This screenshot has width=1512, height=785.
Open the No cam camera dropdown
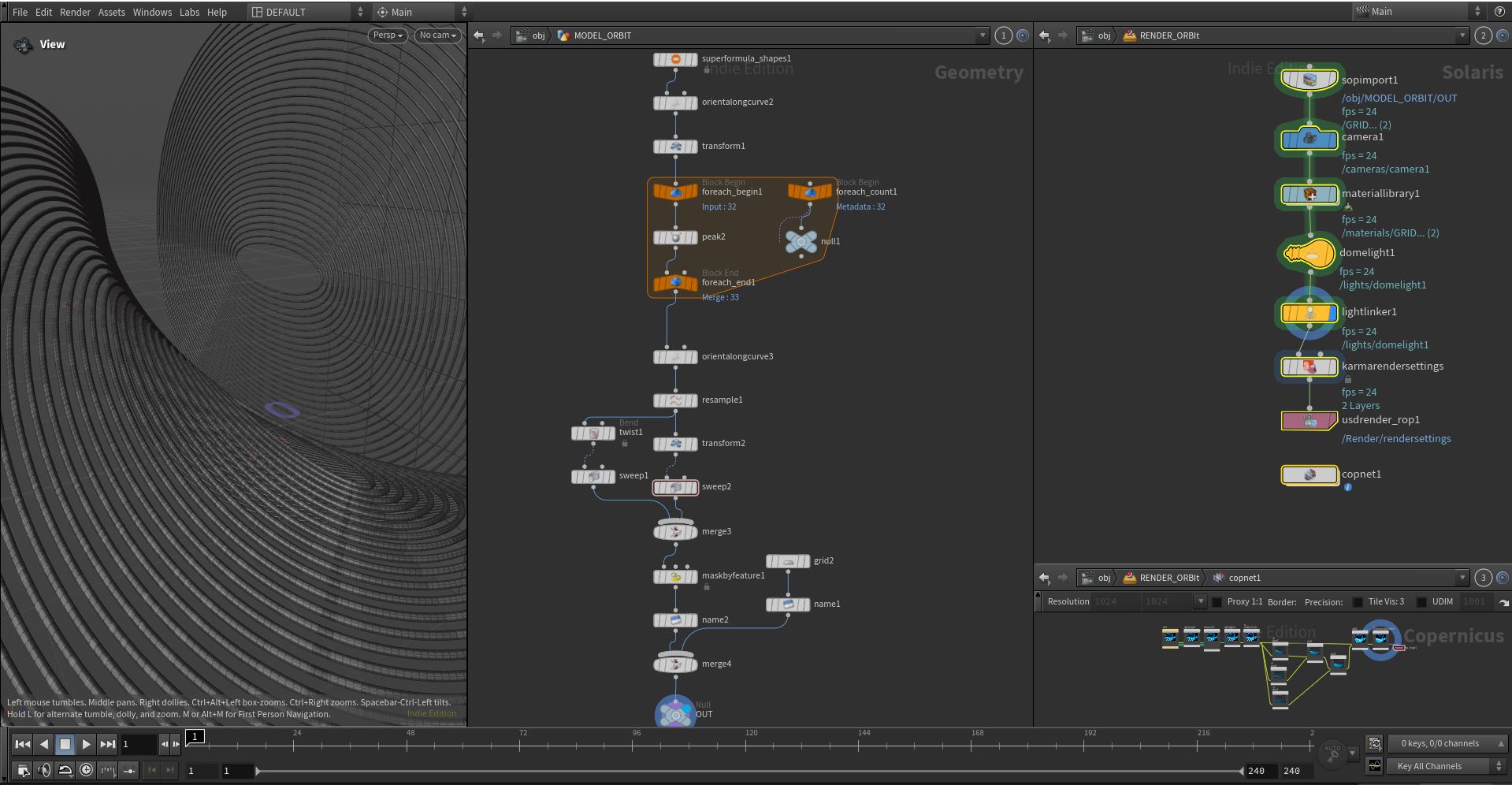pos(438,35)
